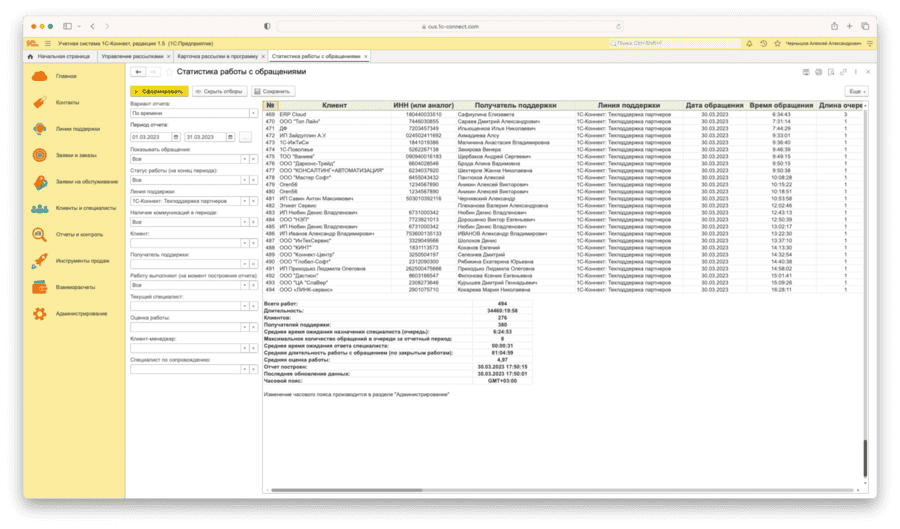
Task: Open the Контакты section icon
Action: pyautogui.click(x=40, y=103)
